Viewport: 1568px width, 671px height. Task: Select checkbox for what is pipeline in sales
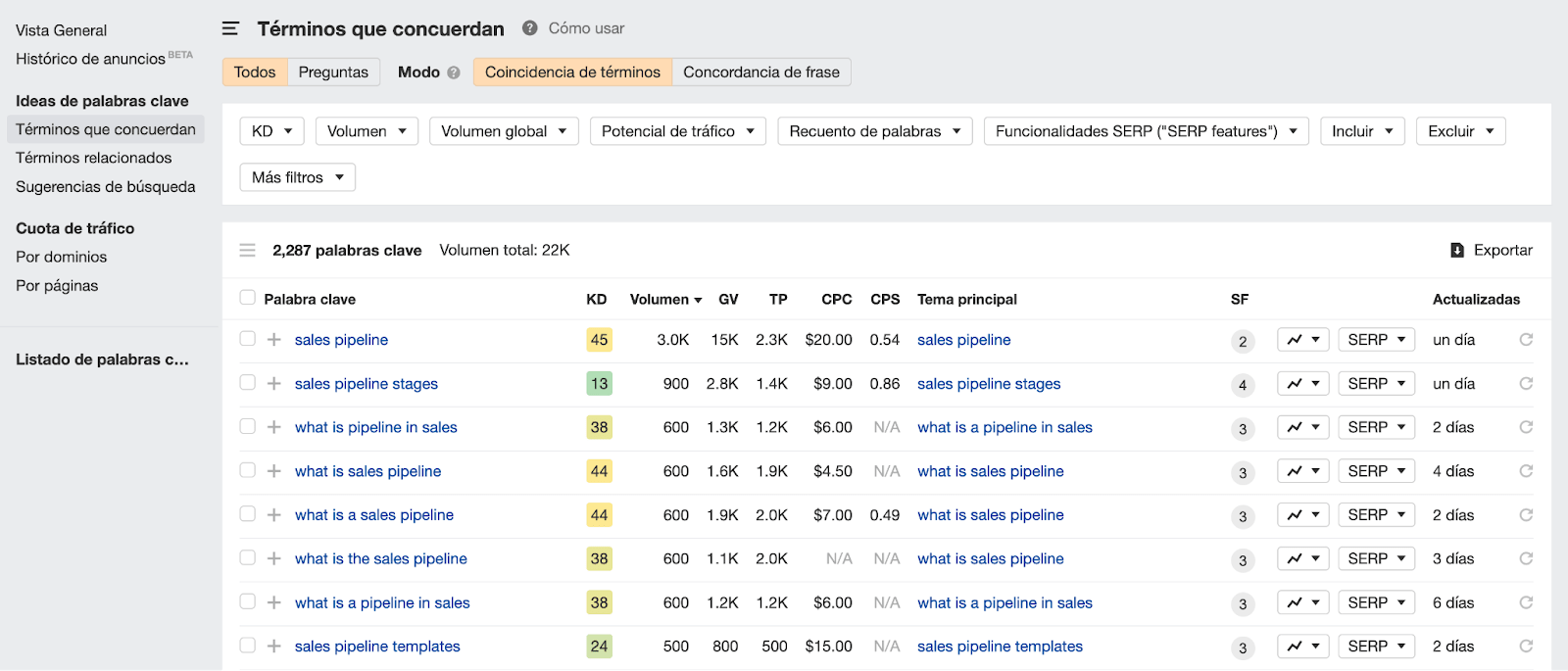(248, 426)
